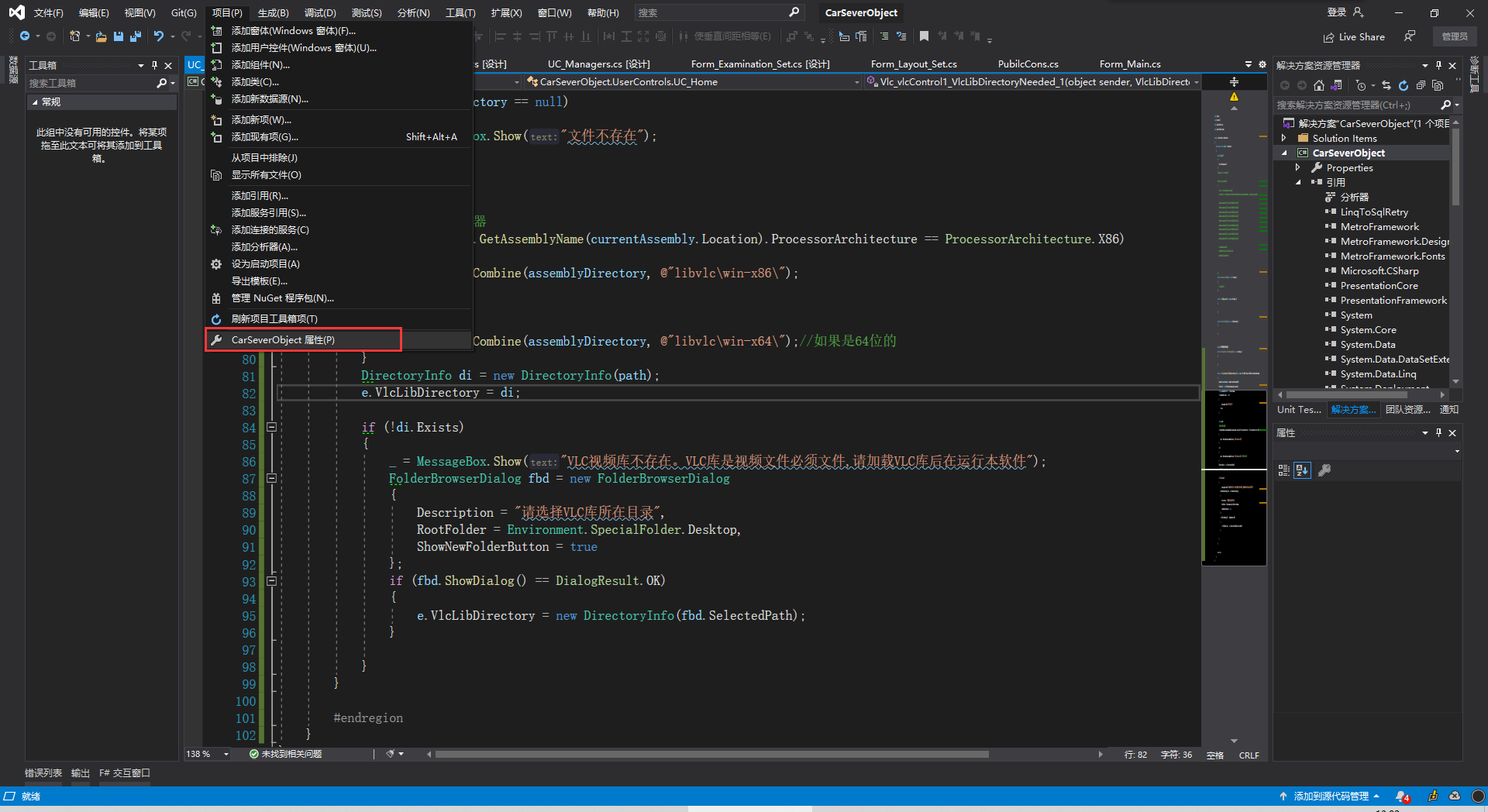This screenshot has height=812, width=1488.
Task: Unpin the 工具箱 Toolbox panel
Action: [155, 65]
